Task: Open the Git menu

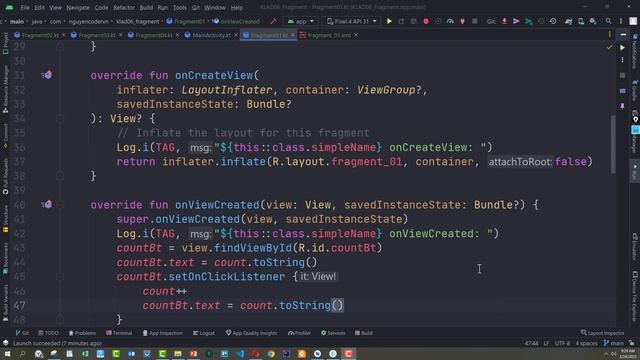Action: point(196,7)
